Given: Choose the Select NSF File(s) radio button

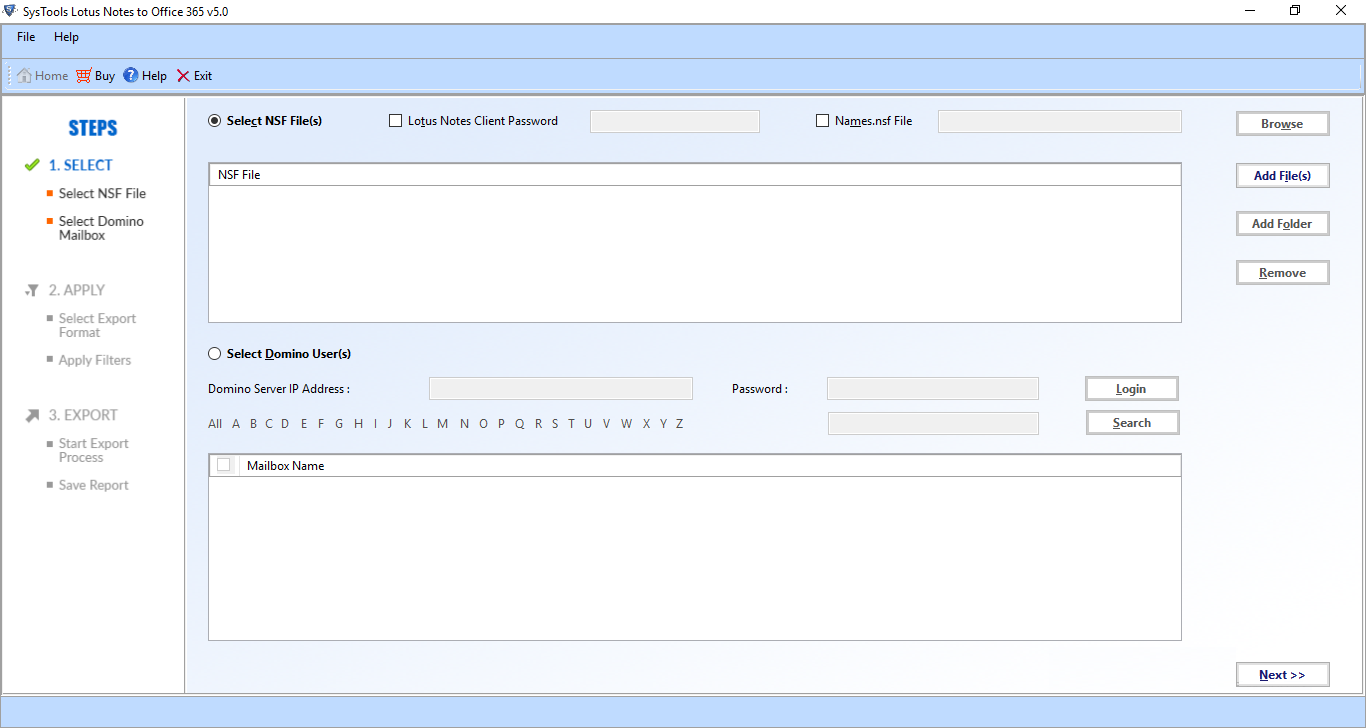Looking at the screenshot, I should pyautogui.click(x=214, y=121).
